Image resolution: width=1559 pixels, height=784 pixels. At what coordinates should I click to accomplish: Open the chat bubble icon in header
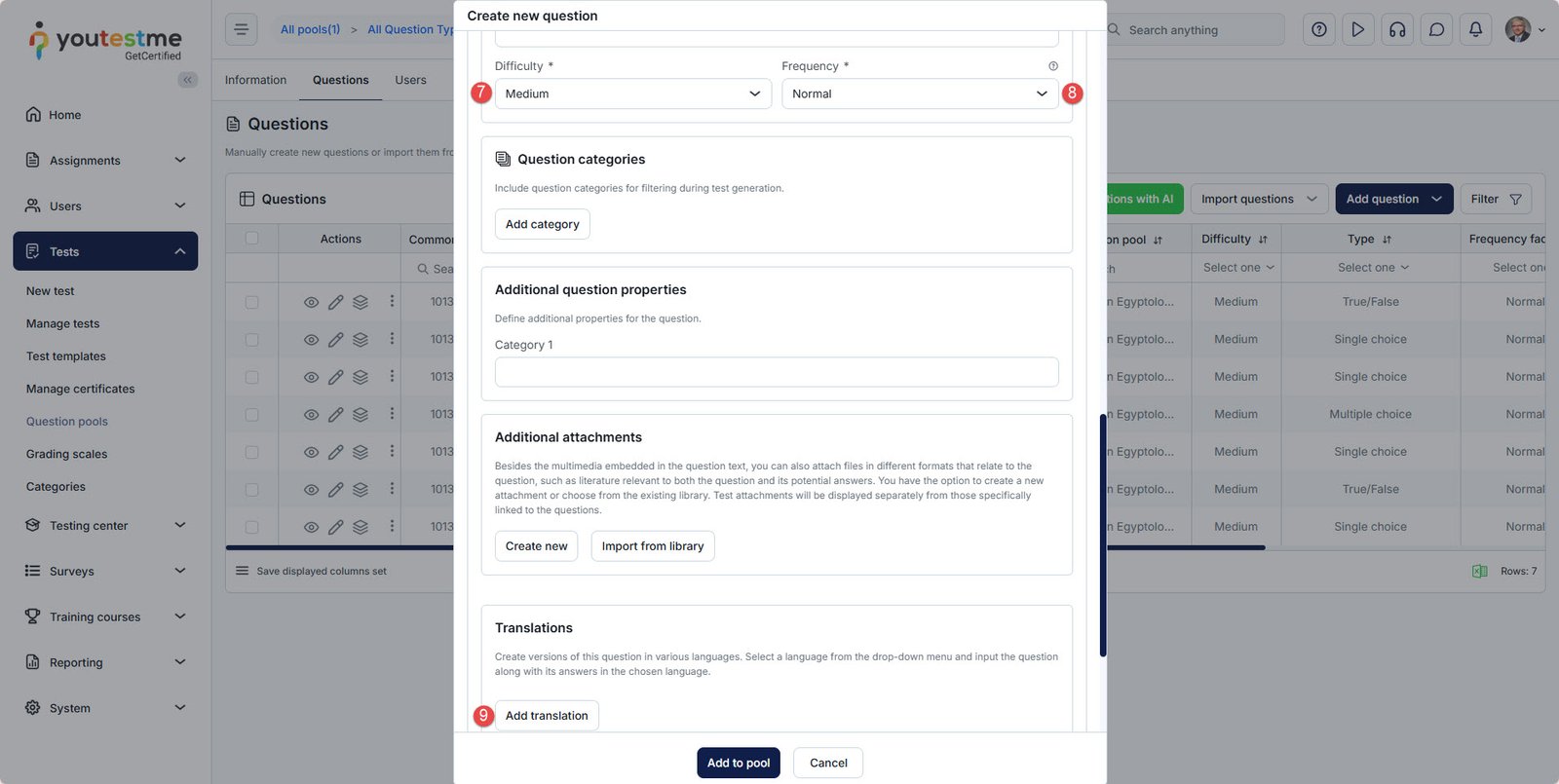tap(1436, 30)
